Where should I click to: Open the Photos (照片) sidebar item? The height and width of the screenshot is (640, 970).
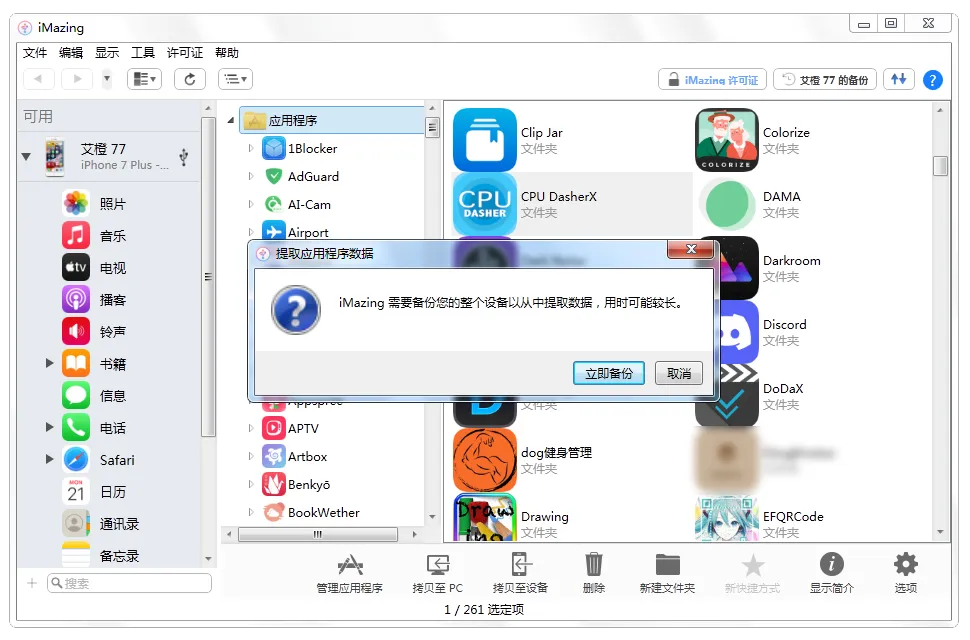coord(96,203)
